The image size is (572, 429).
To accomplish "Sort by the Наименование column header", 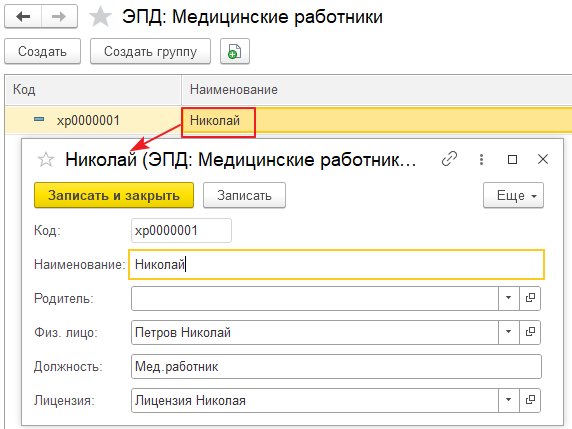I will click(376, 90).
